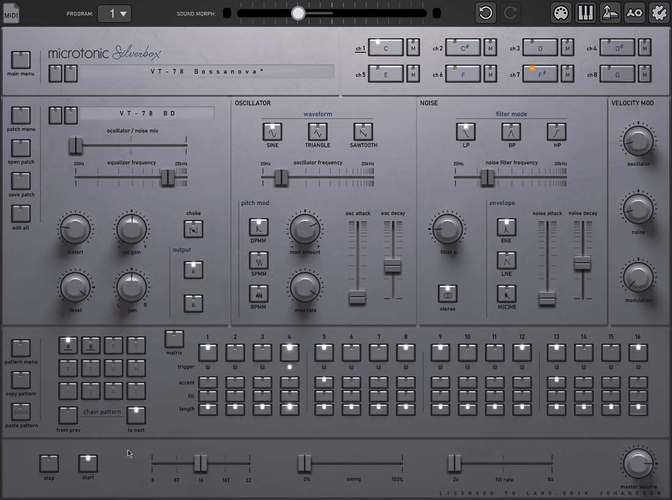Screen dimensions: 672x500
Task: Toggle the noise stereo button
Action: (x=447, y=294)
